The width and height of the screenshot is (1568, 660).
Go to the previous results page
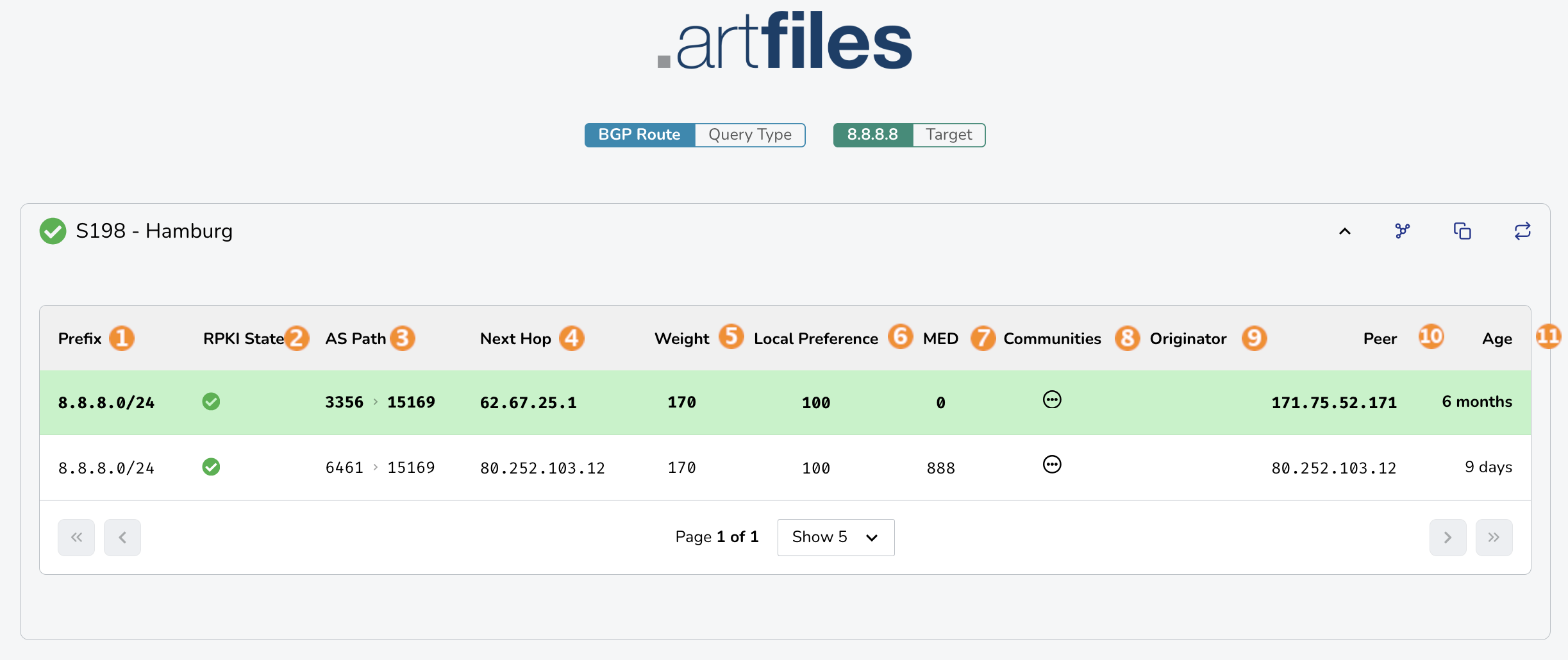122,537
